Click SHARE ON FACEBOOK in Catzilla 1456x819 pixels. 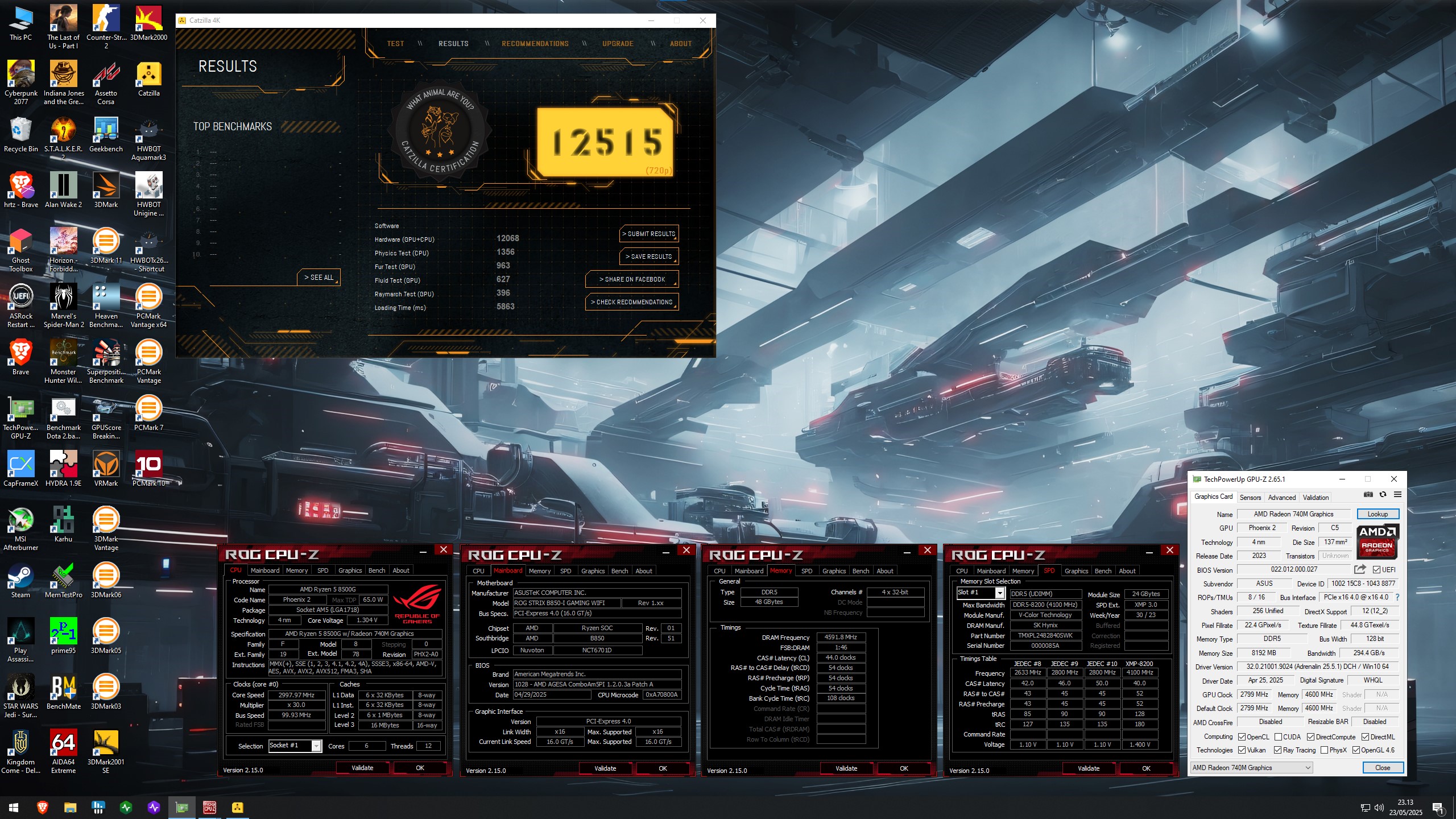tap(632, 279)
